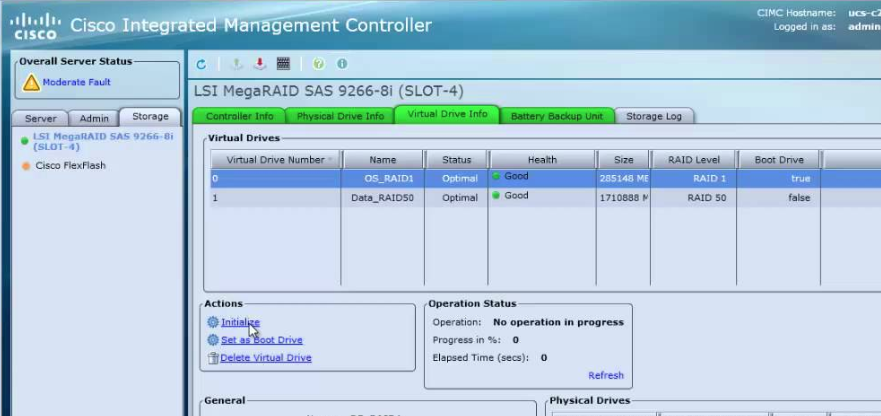
Task: Click the Initialize action link
Action: point(240,322)
